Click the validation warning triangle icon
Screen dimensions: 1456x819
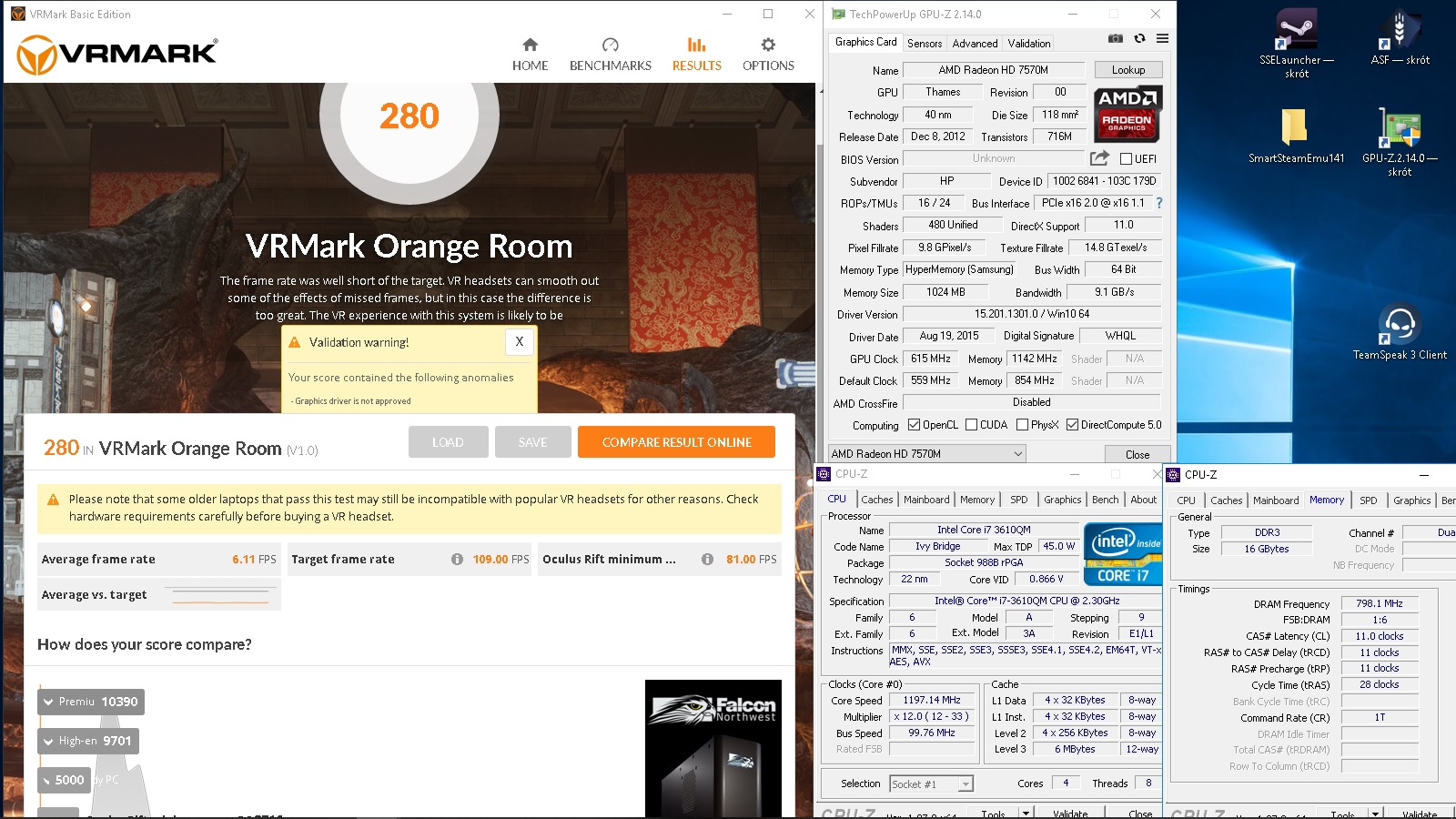pyautogui.click(x=294, y=342)
